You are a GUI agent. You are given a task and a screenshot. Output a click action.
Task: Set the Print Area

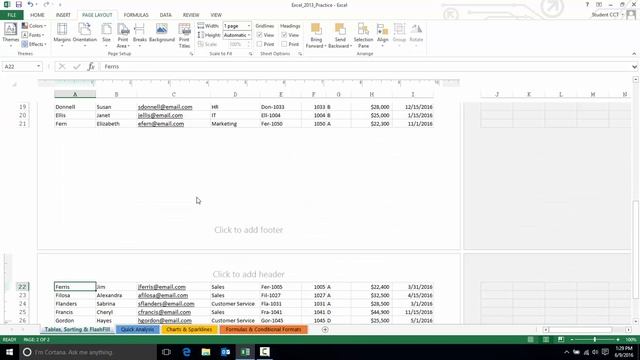click(x=123, y=35)
